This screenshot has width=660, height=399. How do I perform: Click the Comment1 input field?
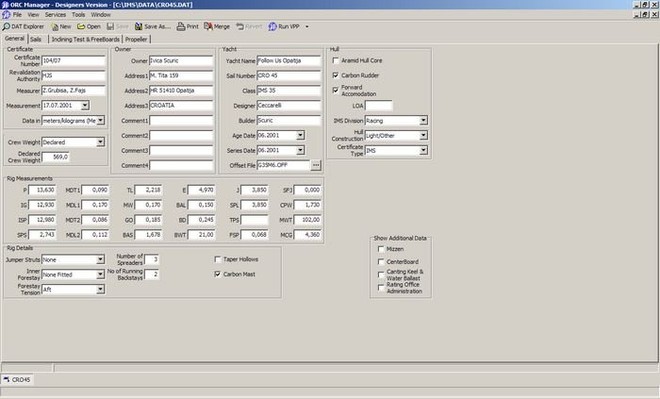(x=181, y=121)
